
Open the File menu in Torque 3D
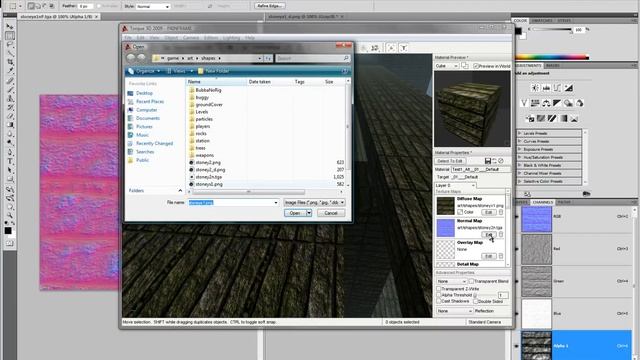(x=128, y=38)
